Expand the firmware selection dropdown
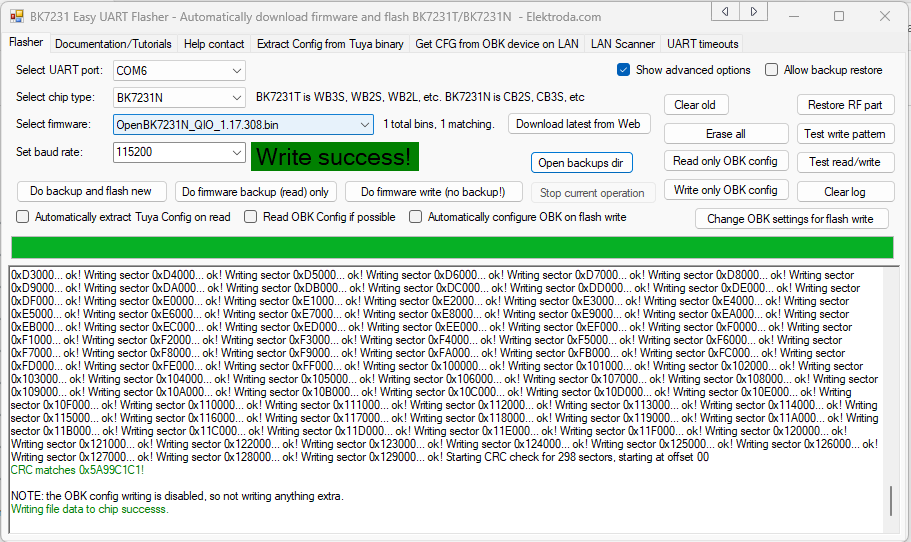The image size is (911, 542). pos(364,125)
